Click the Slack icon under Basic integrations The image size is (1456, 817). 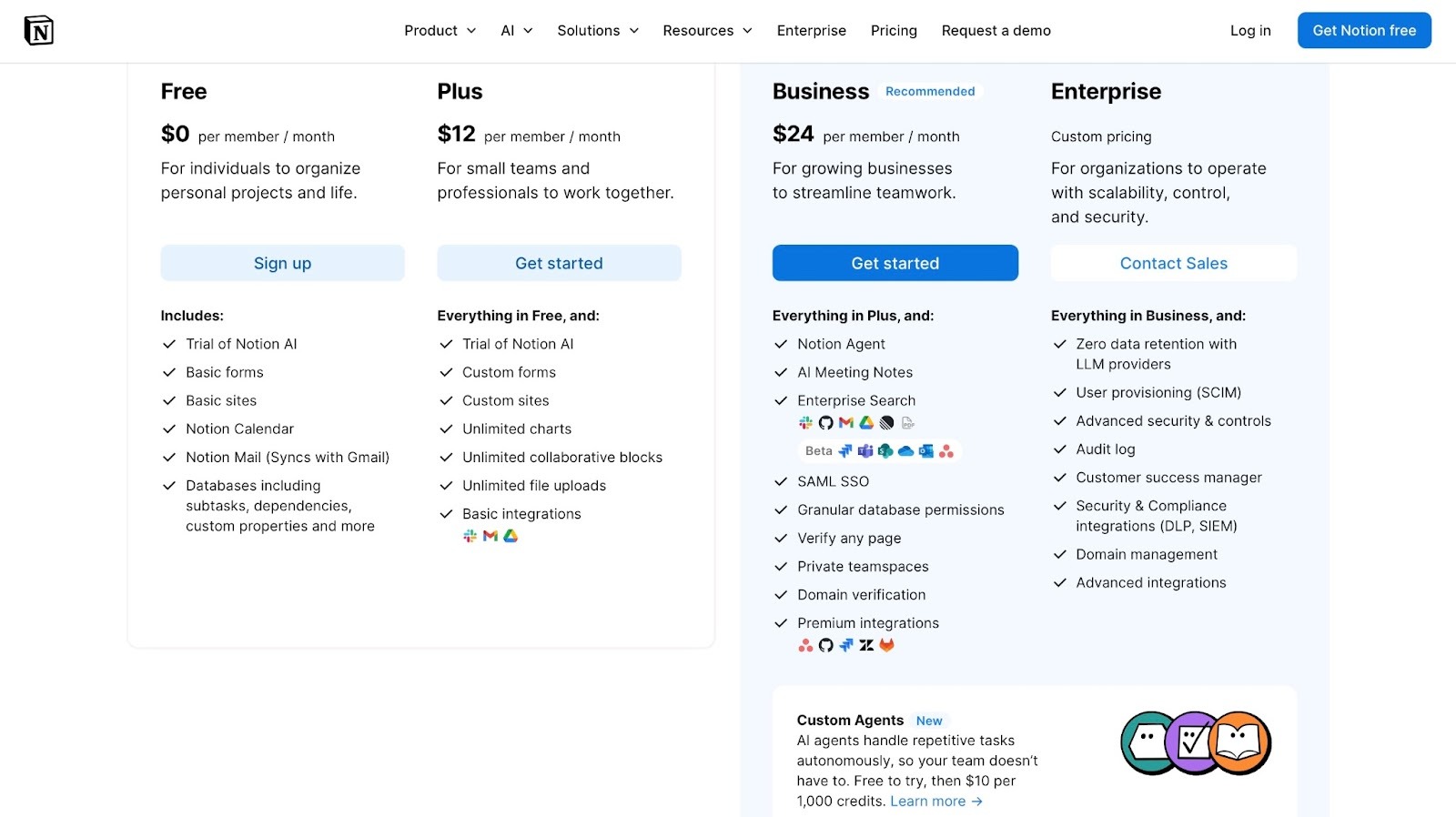click(x=470, y=536)
